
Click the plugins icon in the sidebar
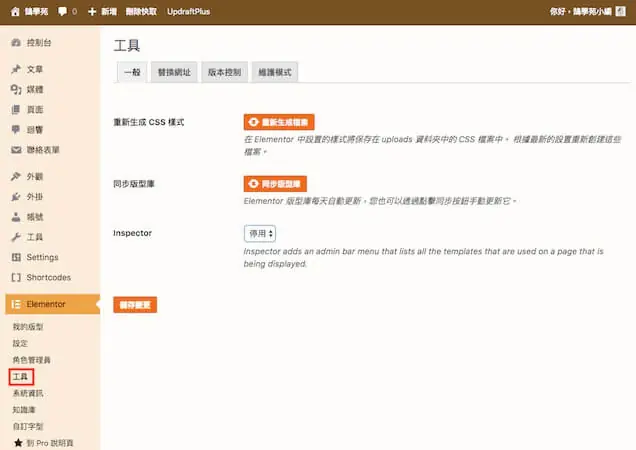point(16,197)
